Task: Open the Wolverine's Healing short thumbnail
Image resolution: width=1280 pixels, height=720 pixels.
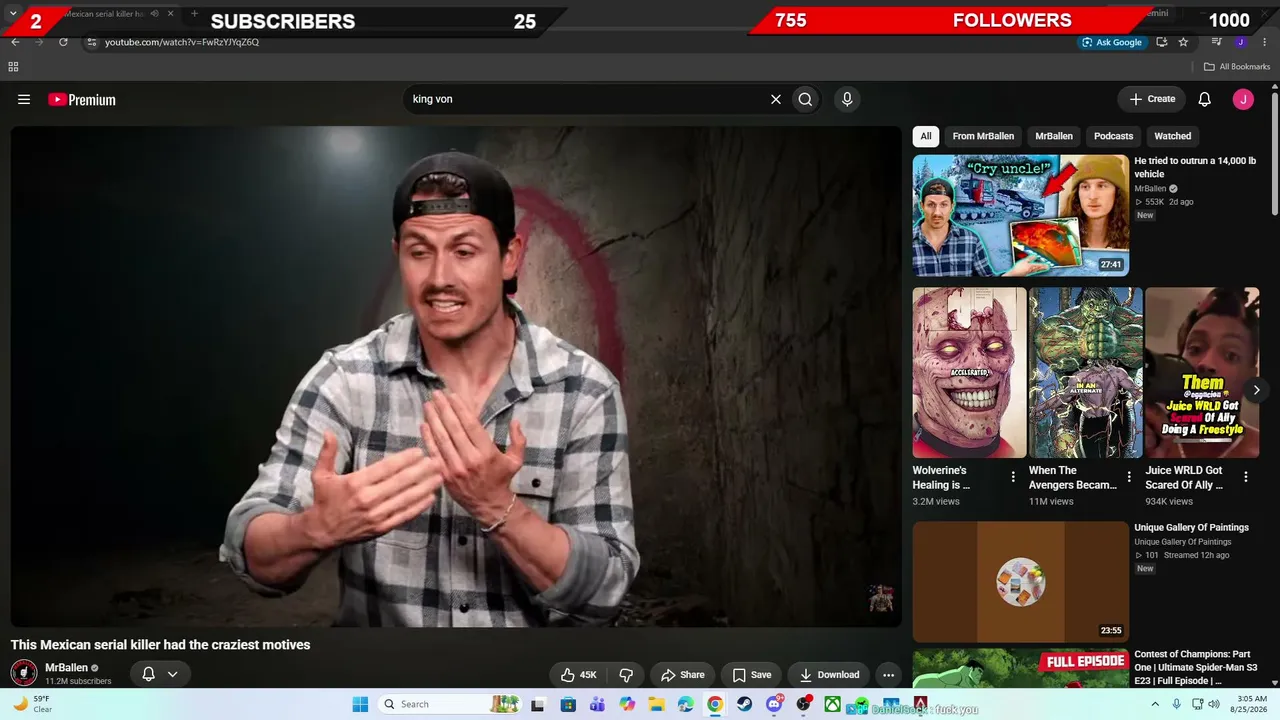Action: click(969, 373)
